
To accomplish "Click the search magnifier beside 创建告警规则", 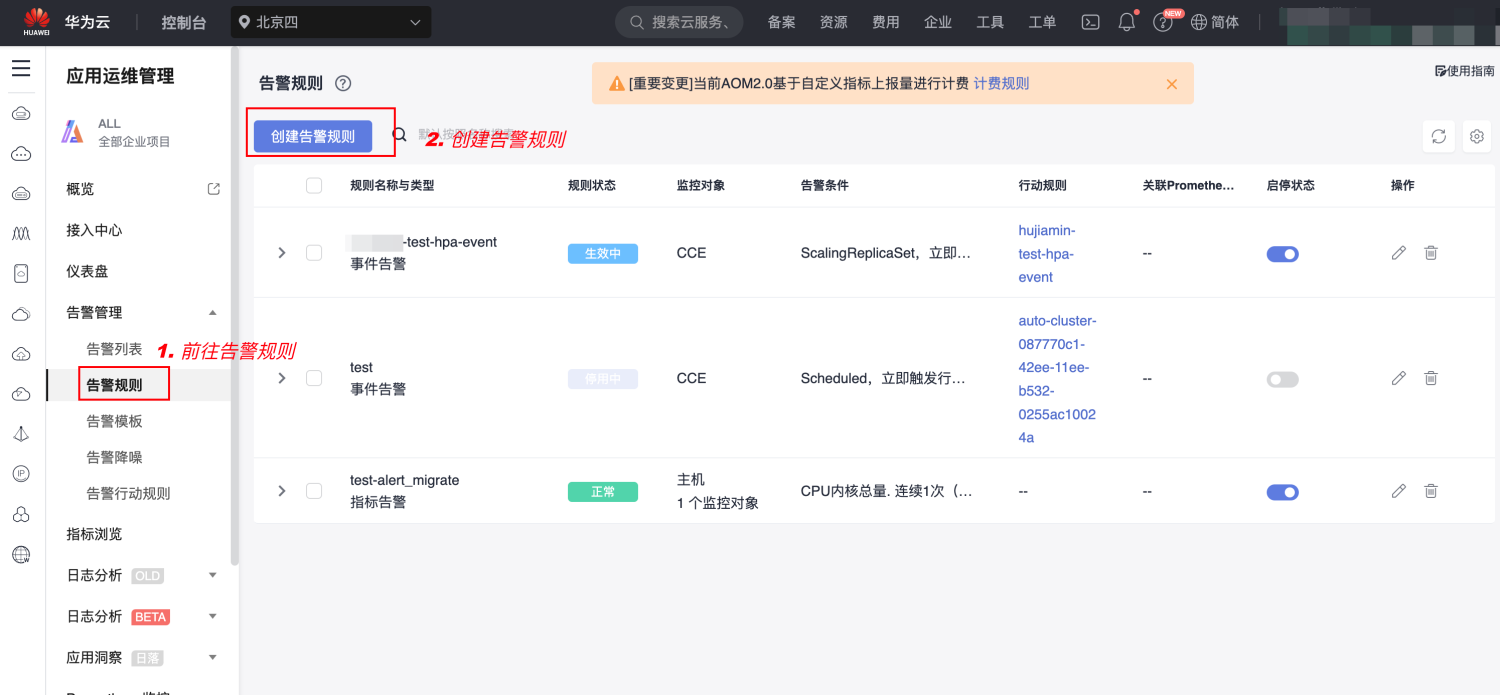I will point(399,135).
